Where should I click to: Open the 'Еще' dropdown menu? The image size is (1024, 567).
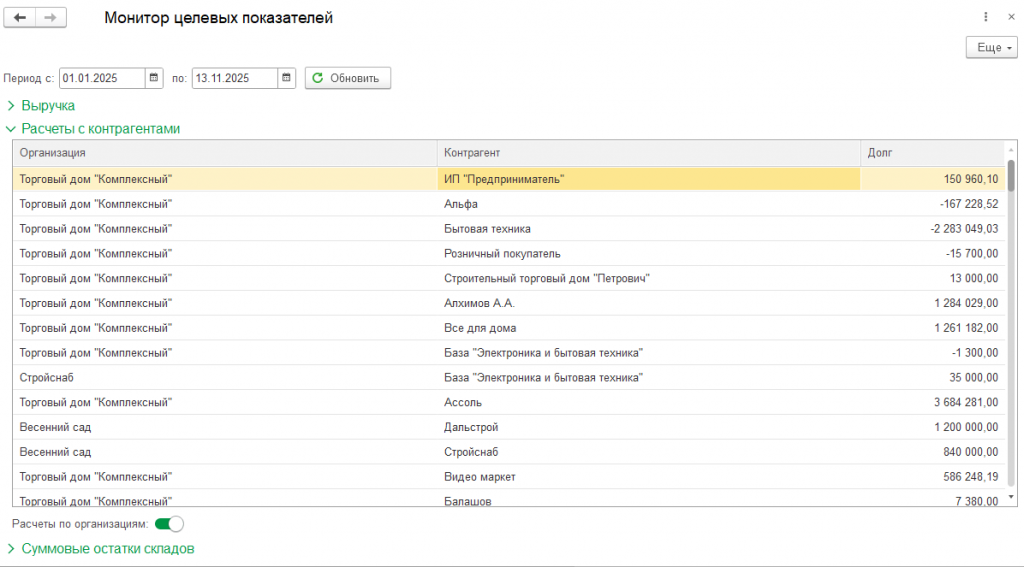click(991, 47)
